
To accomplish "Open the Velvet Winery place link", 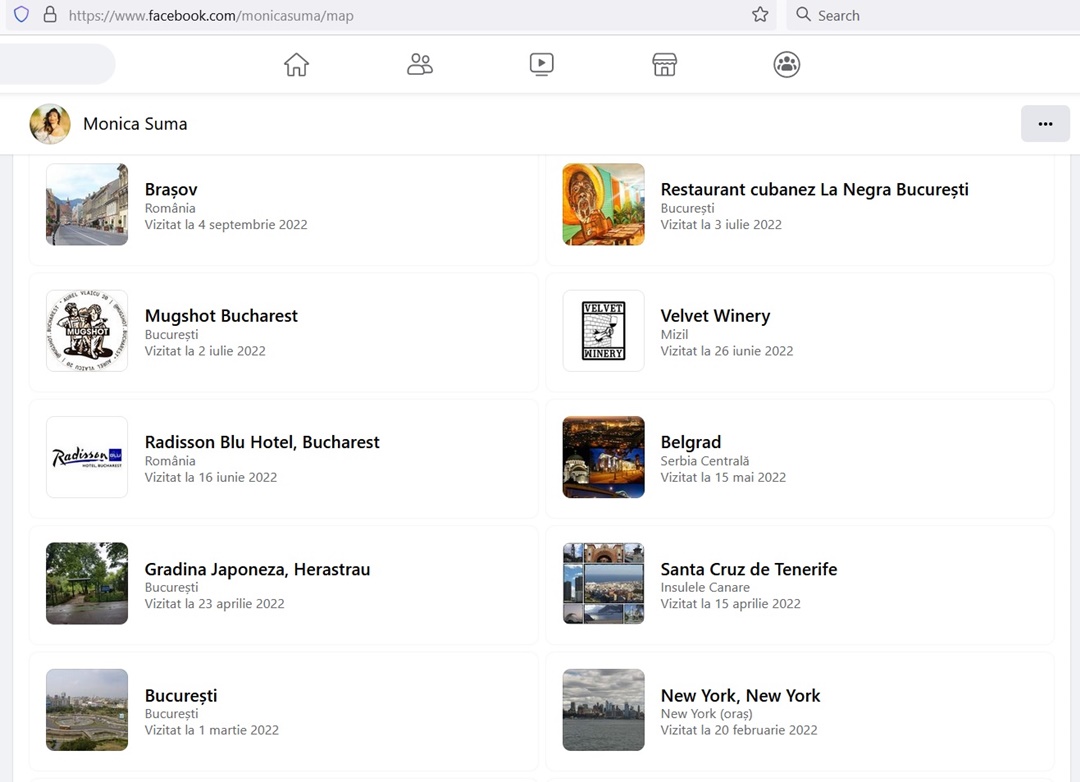I will (x=715, y=316).
